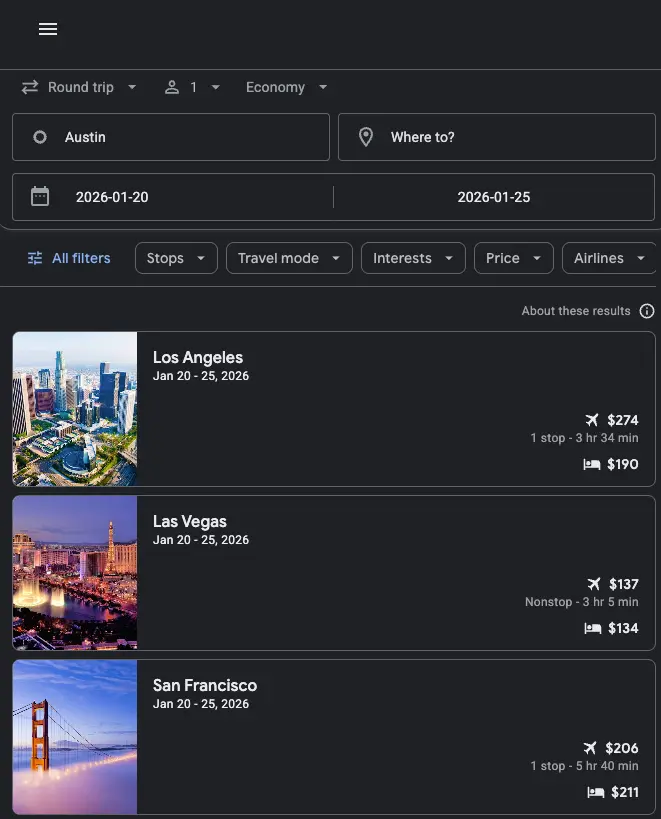
Task: Select the Los Angeles destination title
Action: click(x=198, y=357)
